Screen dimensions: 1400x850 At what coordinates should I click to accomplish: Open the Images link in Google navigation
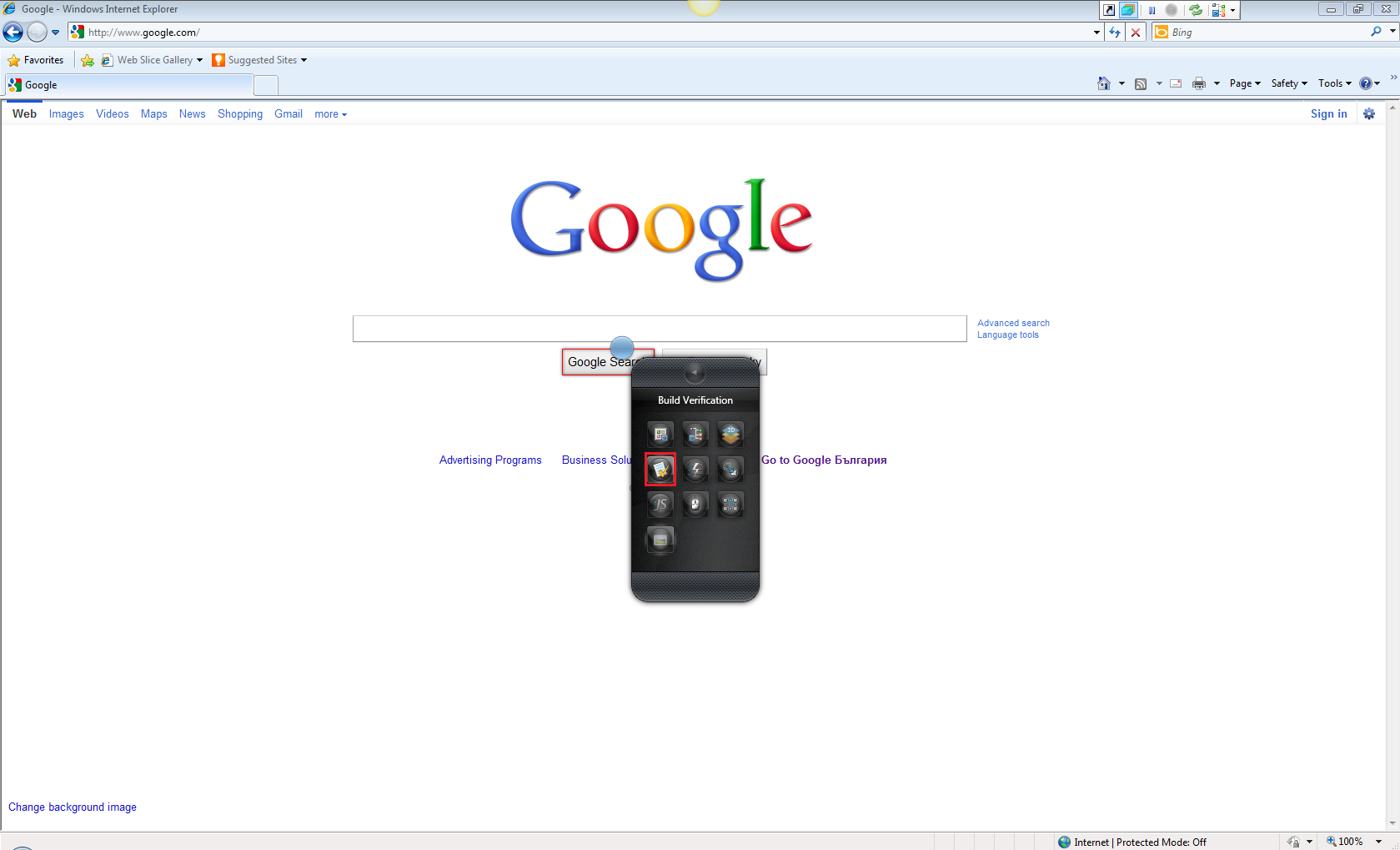coord(67,114)
